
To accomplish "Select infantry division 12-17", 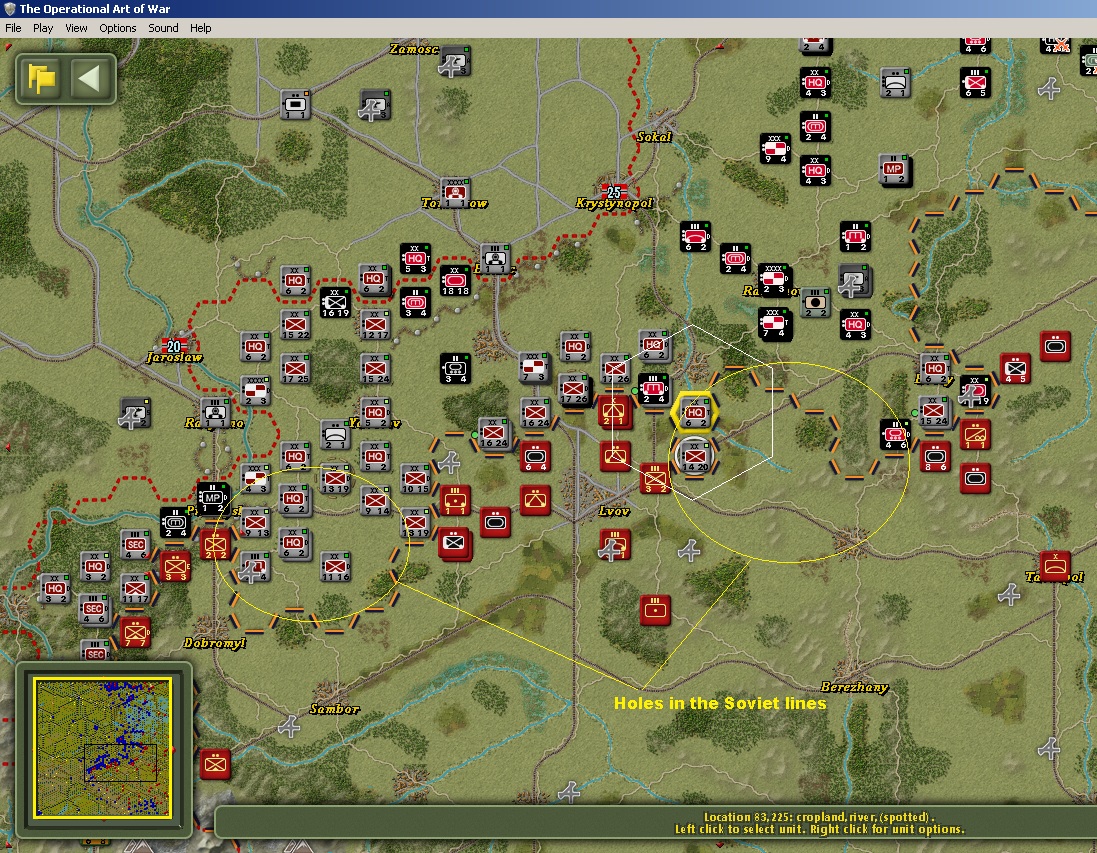I will point(375,325).
